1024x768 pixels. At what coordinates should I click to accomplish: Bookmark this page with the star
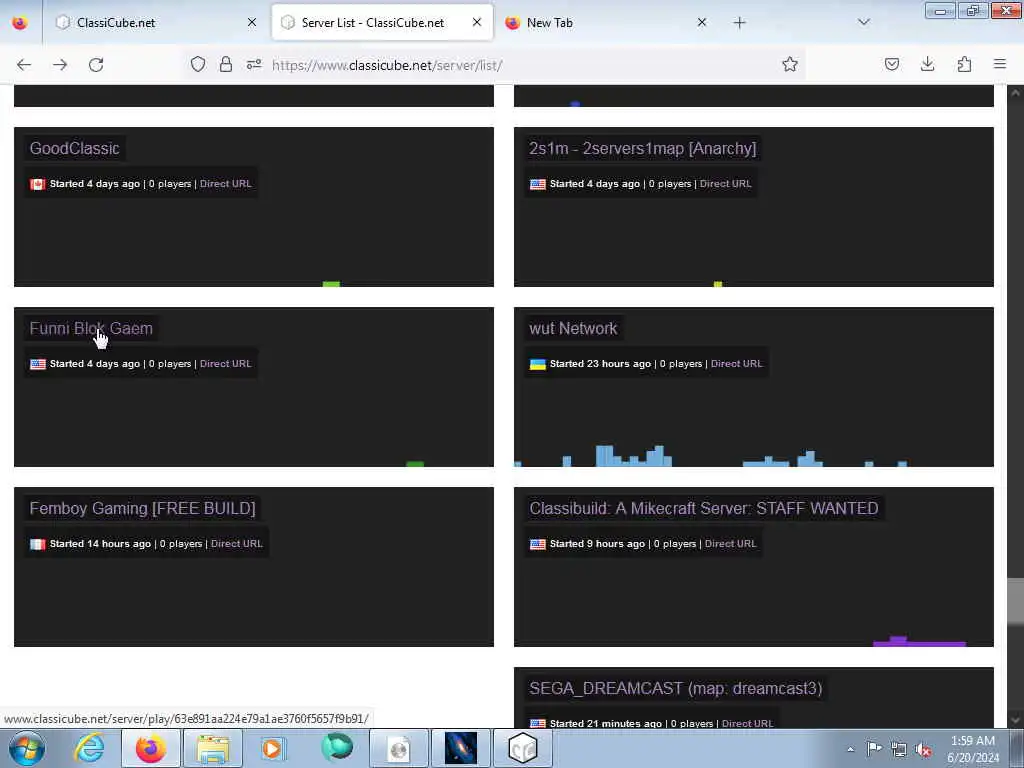coord(790,64)
